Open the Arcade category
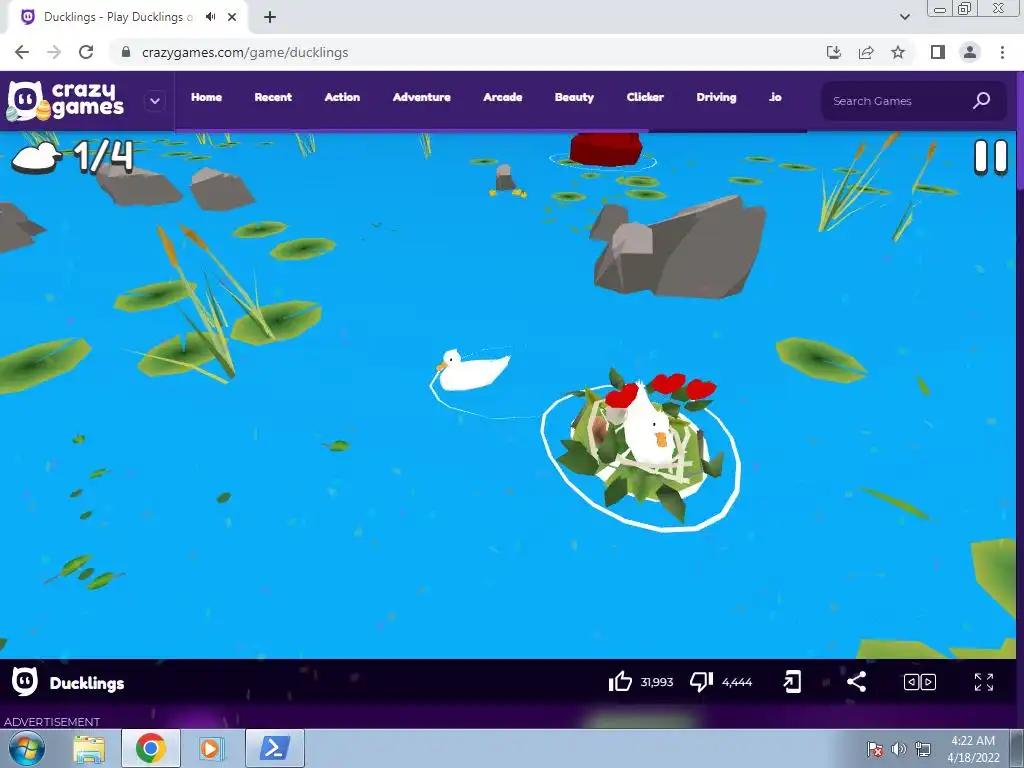This screenshot has width=1024, height=768. coord(502,97)
